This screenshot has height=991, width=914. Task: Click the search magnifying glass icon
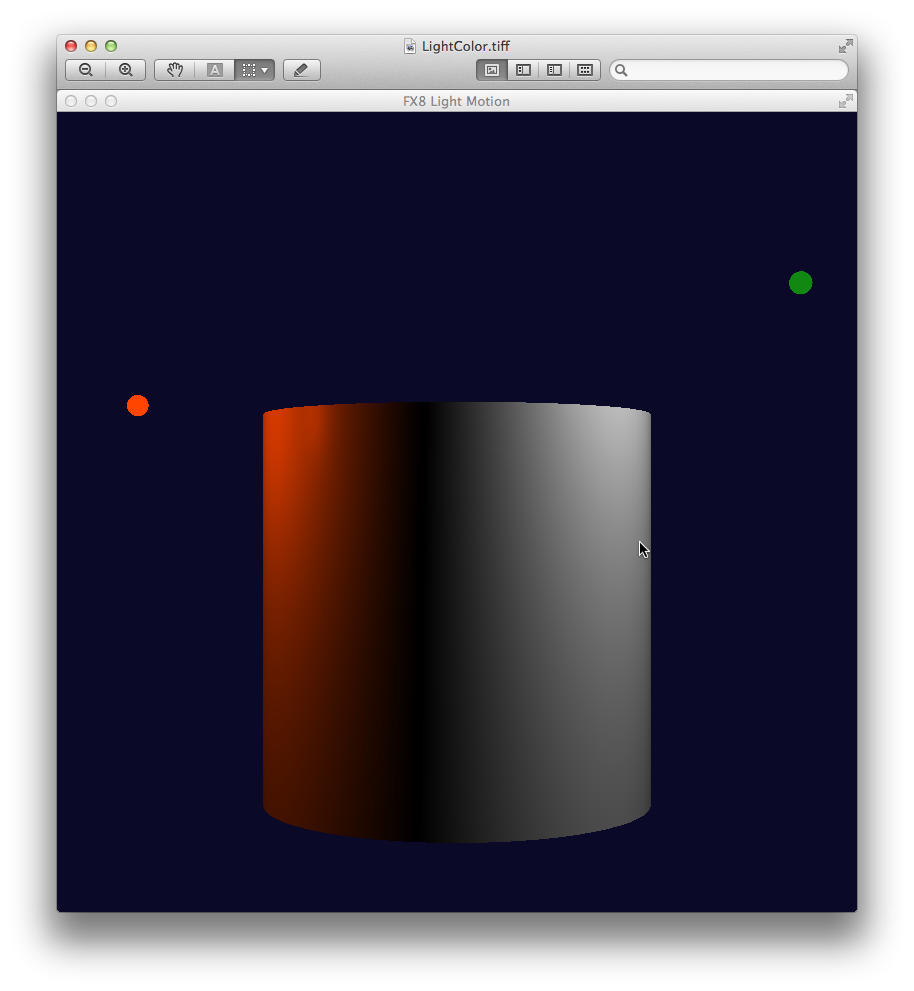click(x=621, y=70)
